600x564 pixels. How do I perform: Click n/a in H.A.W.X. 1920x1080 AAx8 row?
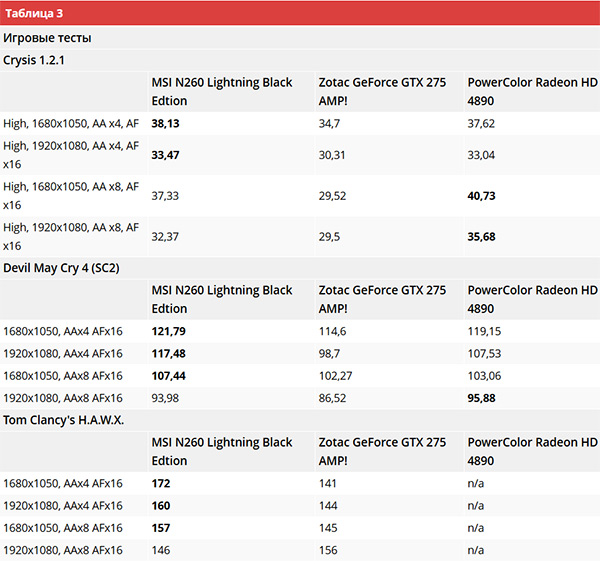point(476,550)
